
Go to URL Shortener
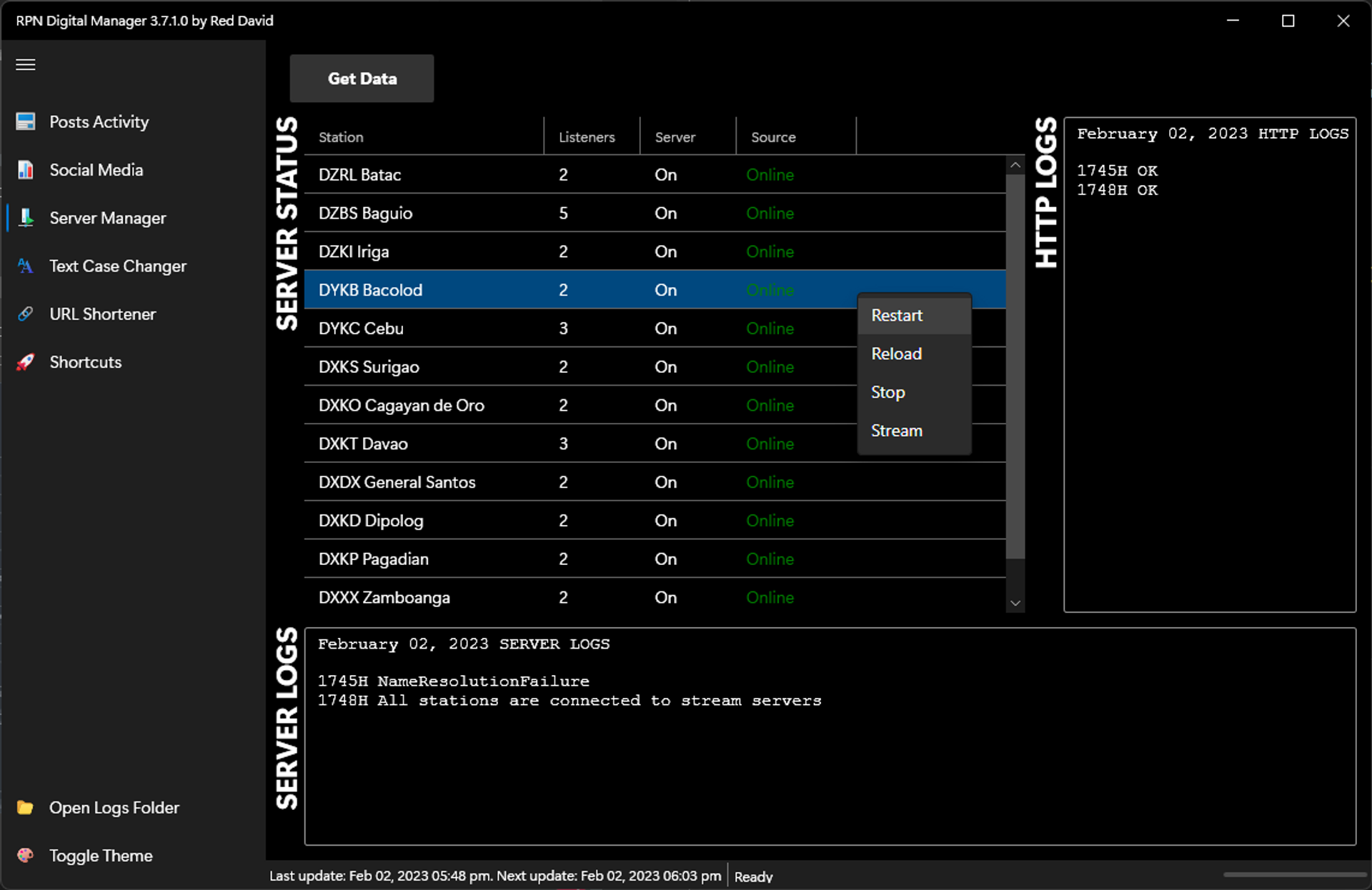click(x=103, y=314)
